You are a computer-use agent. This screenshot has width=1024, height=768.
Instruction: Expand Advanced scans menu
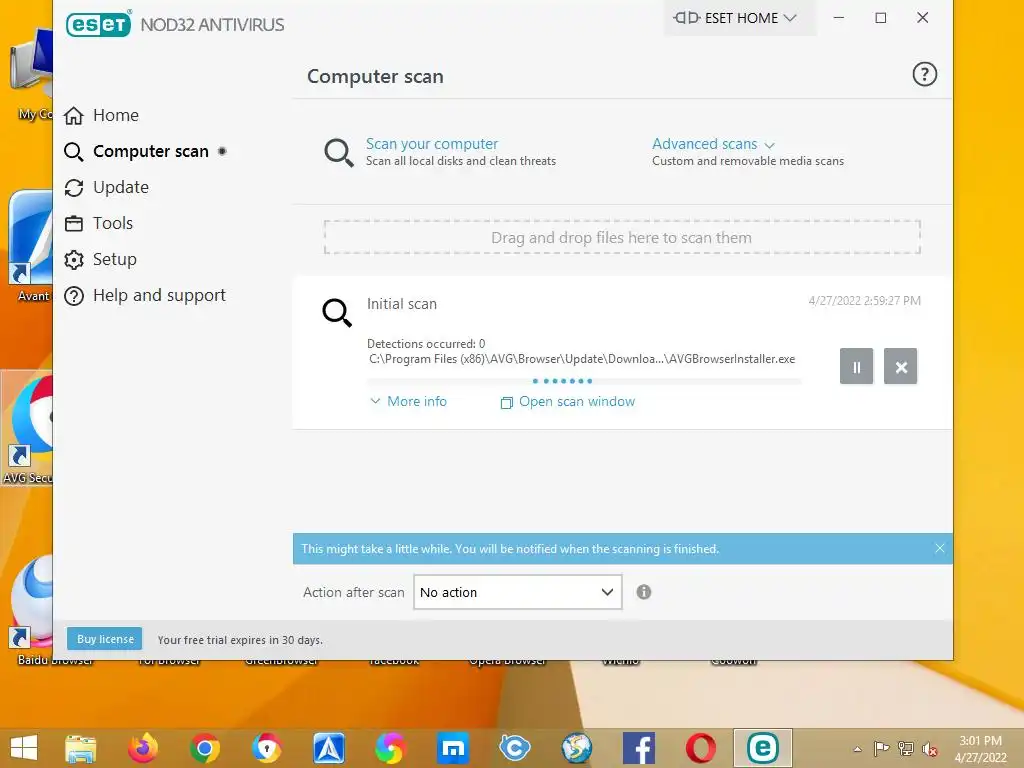(x=713, y=144)
